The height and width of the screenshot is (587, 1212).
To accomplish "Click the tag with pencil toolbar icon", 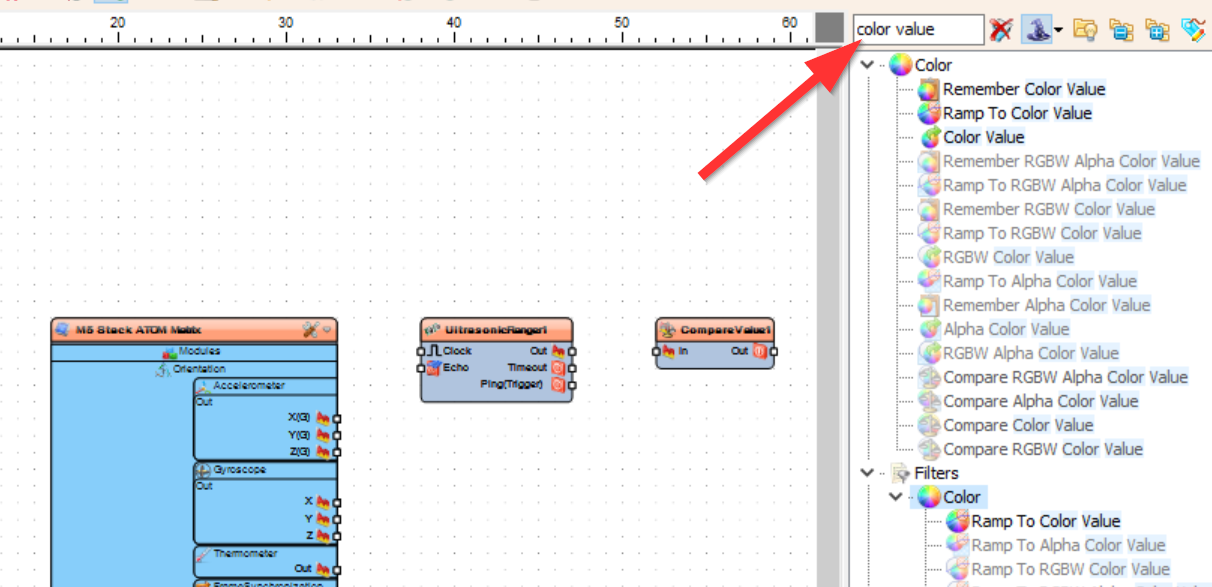I will pos(1193,30).
